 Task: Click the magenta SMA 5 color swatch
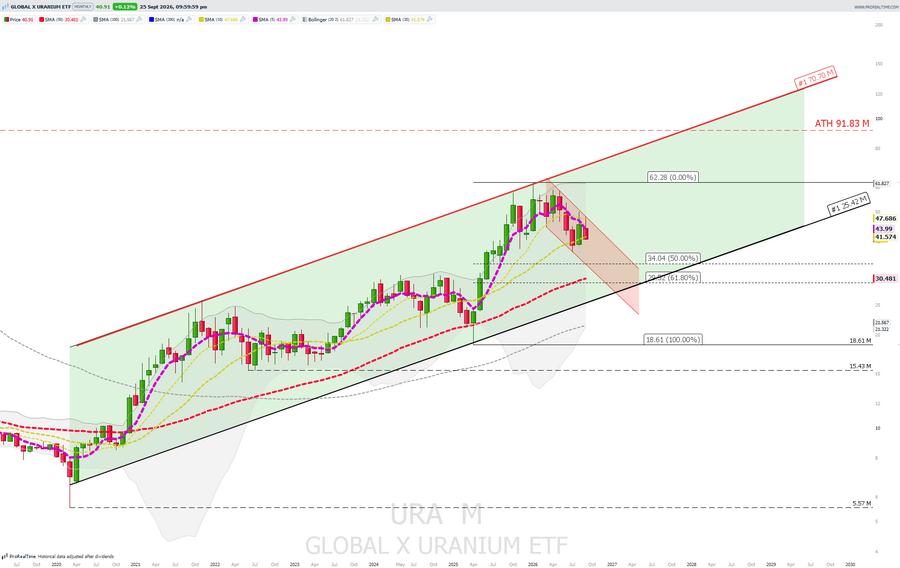255,20
